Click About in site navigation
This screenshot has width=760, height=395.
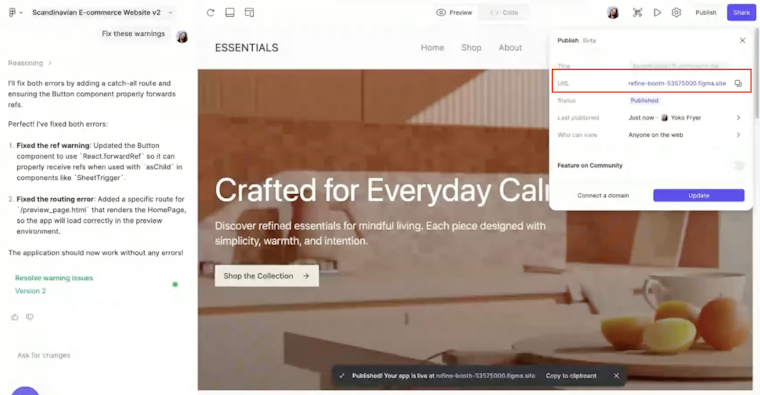point(510,47)
